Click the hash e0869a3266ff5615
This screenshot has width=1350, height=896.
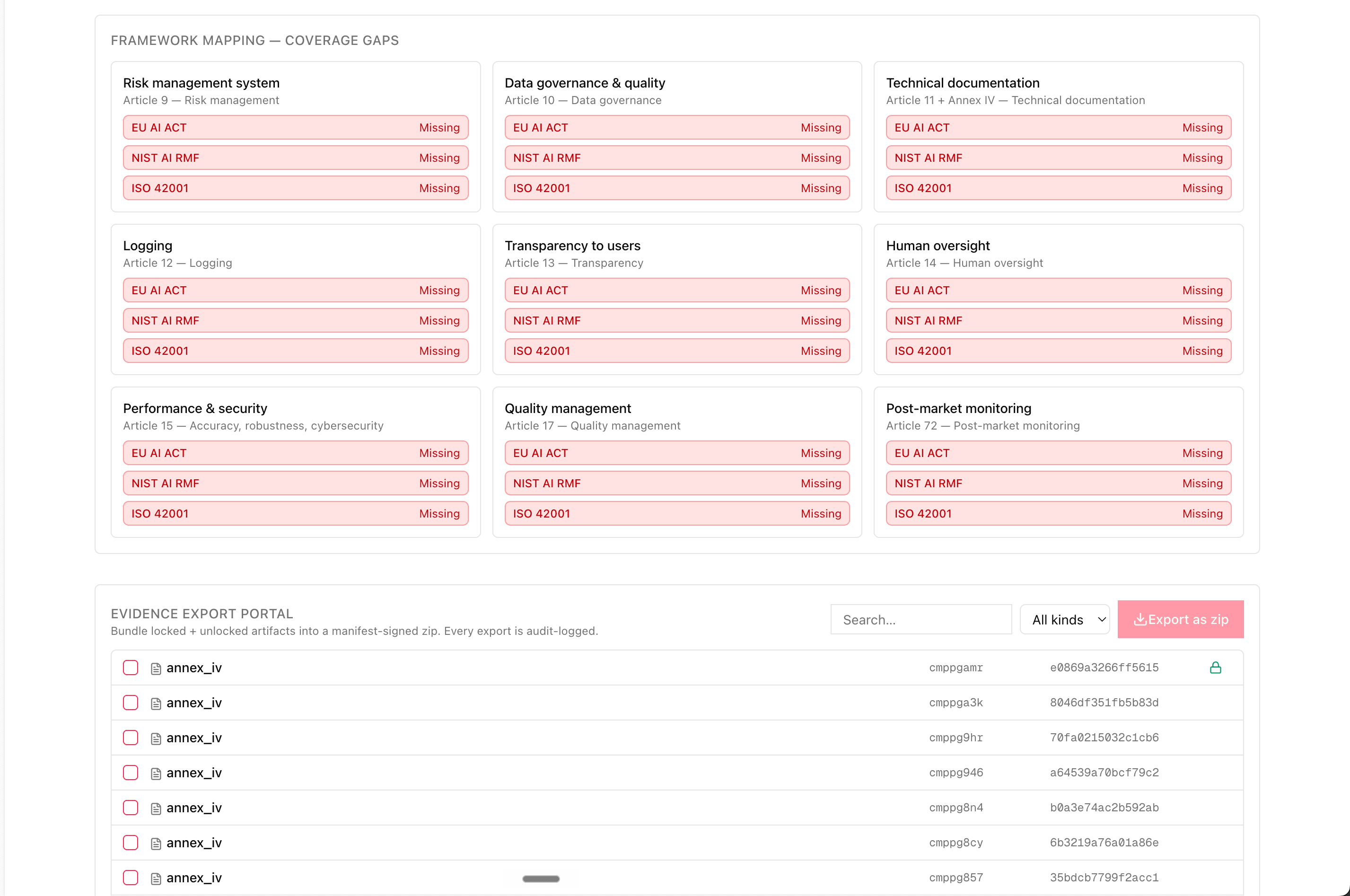[1104, 668]
